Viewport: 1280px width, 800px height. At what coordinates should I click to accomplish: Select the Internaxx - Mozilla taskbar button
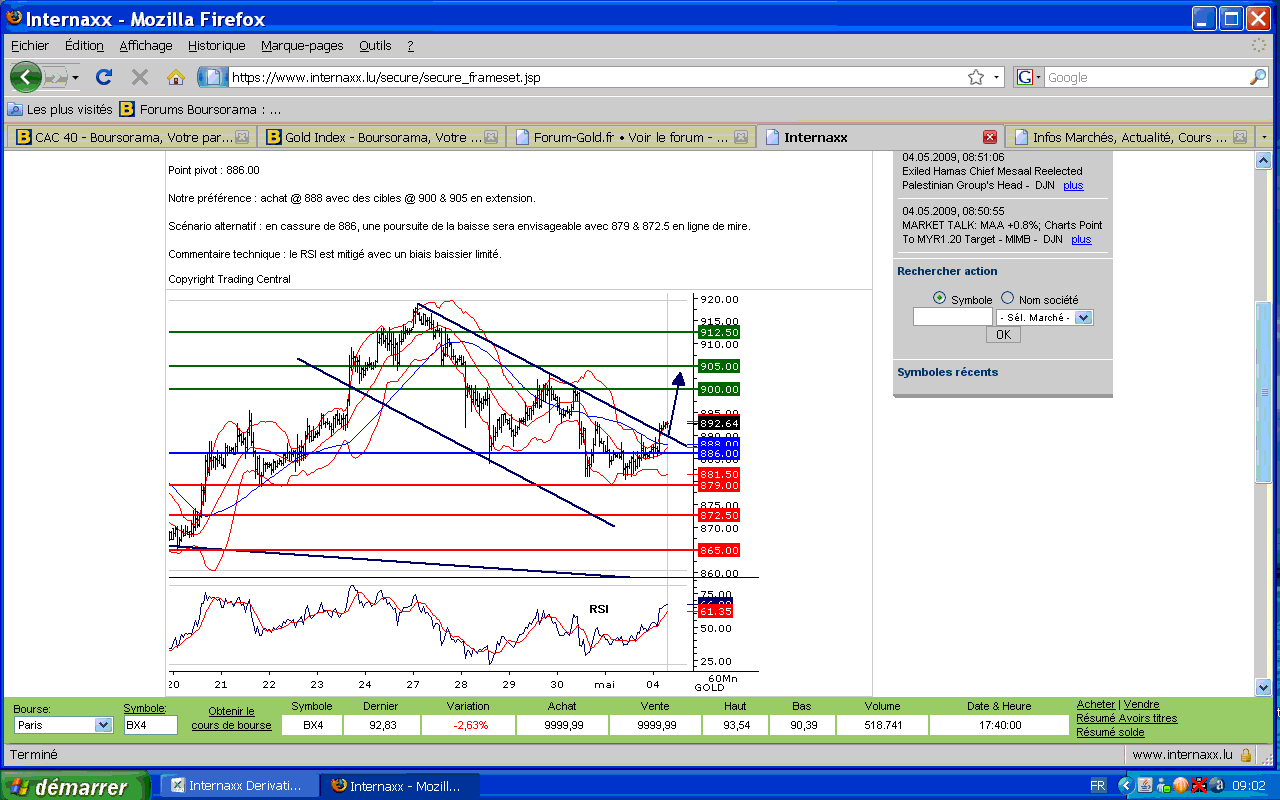tap(400, 786)
